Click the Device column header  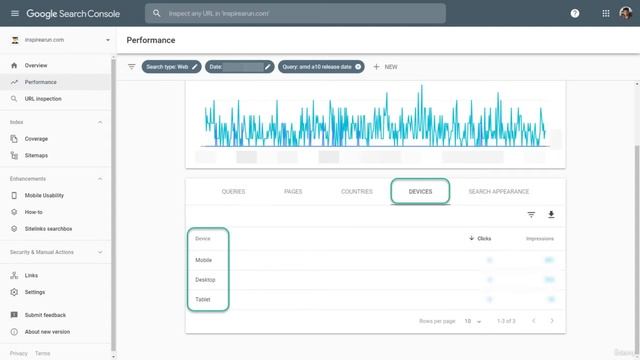(x=203, y=238)
